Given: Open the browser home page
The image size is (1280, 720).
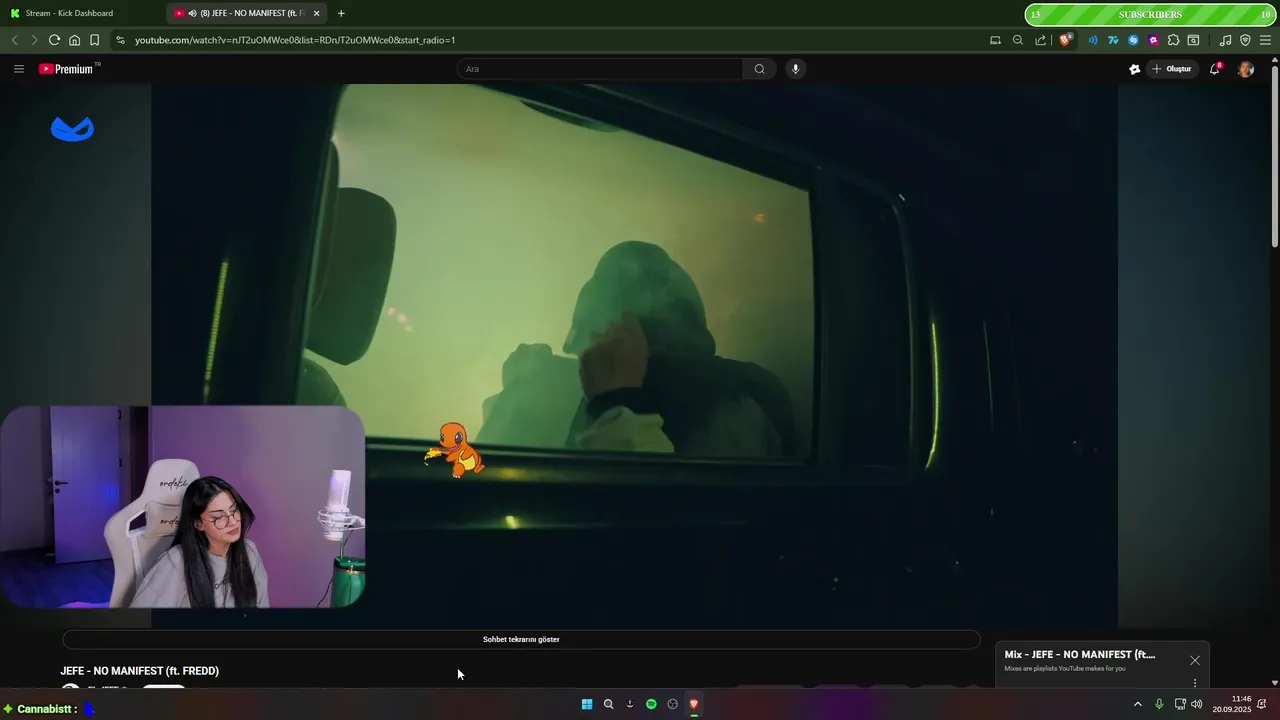Looking at the screenshot, I should pyautogui.click(x=74, y=40).
